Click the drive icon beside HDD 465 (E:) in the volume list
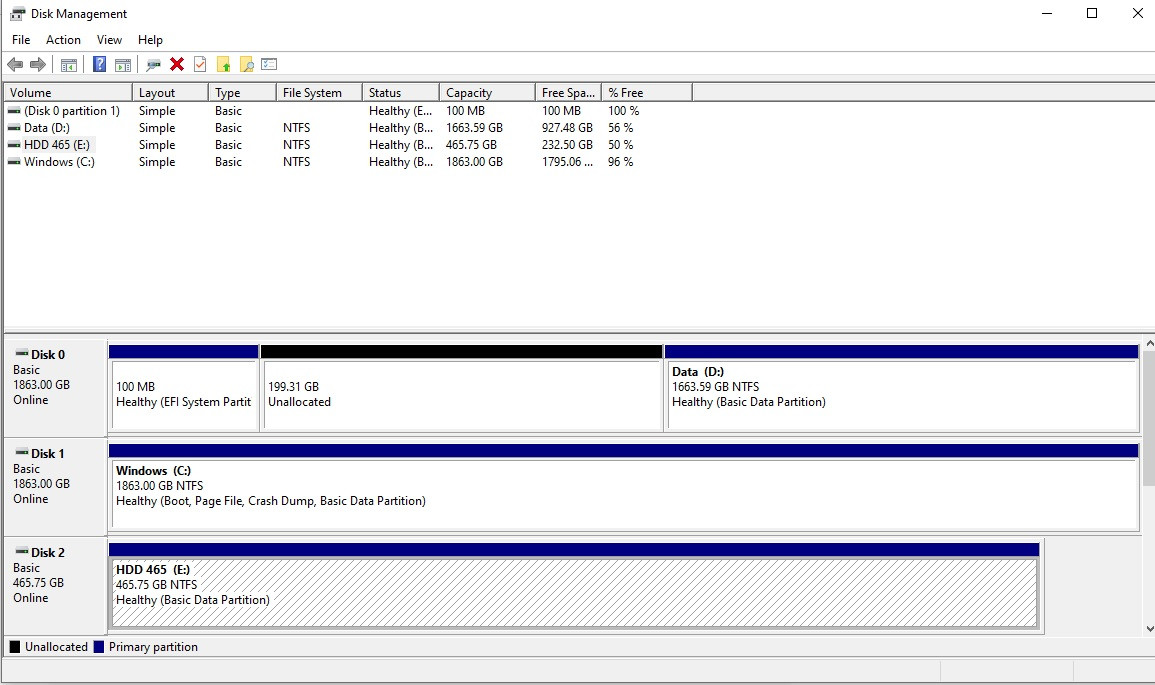 [14, 145]
